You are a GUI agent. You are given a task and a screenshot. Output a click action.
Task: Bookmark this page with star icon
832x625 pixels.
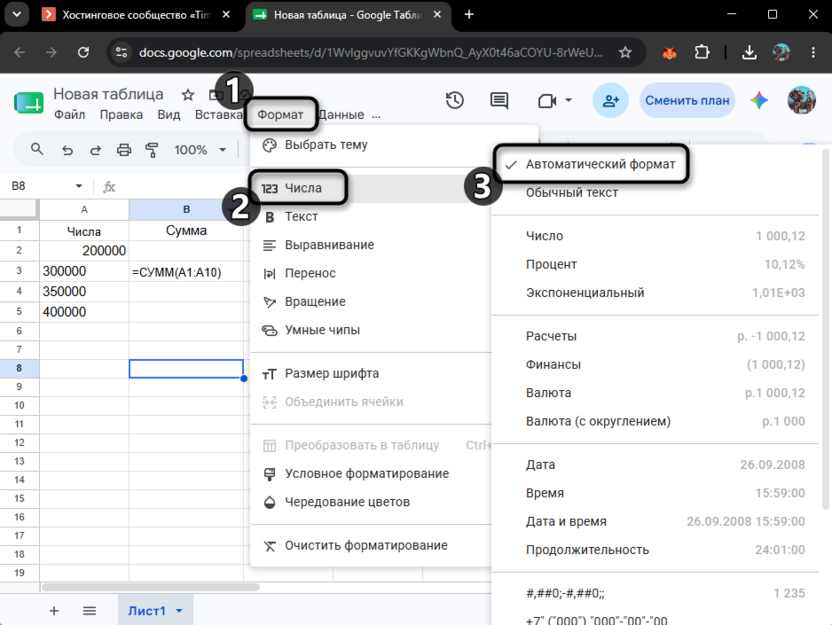(625, 53)
